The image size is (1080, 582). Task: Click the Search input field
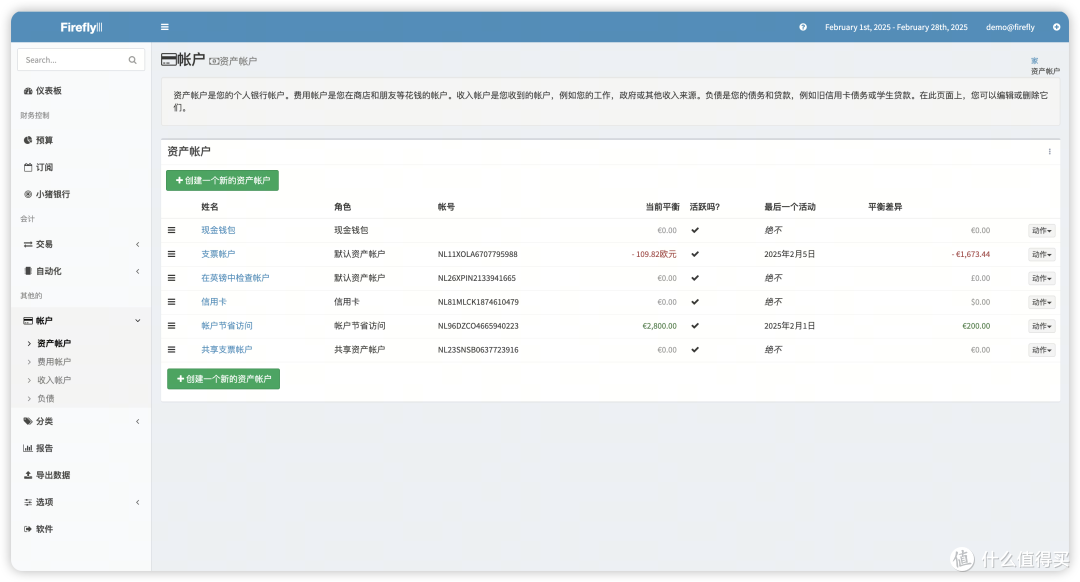[81, 60]
